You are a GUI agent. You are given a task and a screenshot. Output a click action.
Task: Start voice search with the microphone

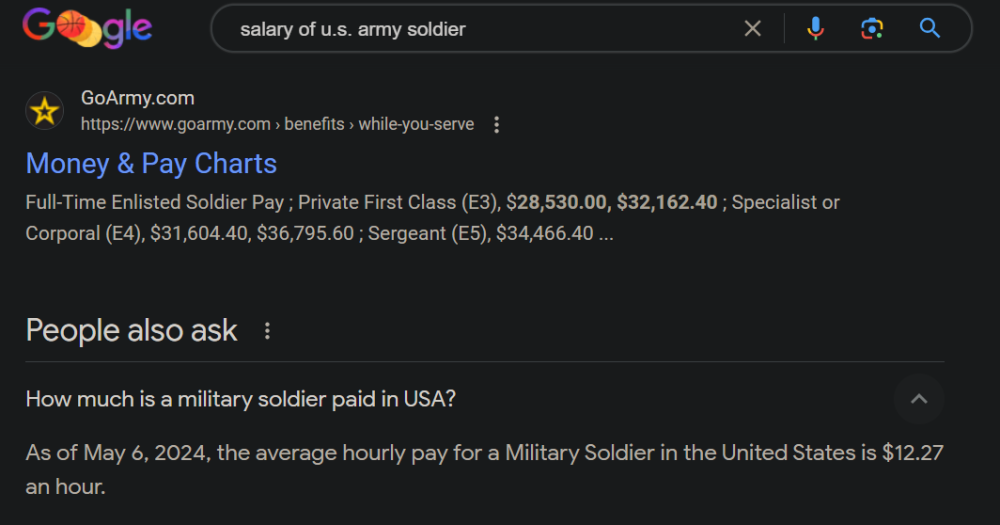point(815,29)
